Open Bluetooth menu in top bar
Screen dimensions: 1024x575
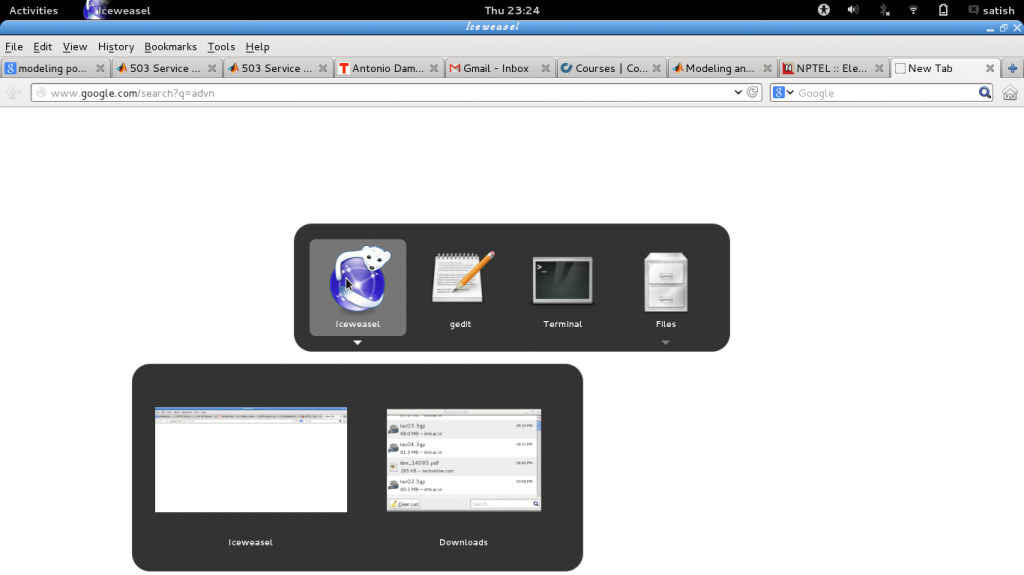pos(884,10)
